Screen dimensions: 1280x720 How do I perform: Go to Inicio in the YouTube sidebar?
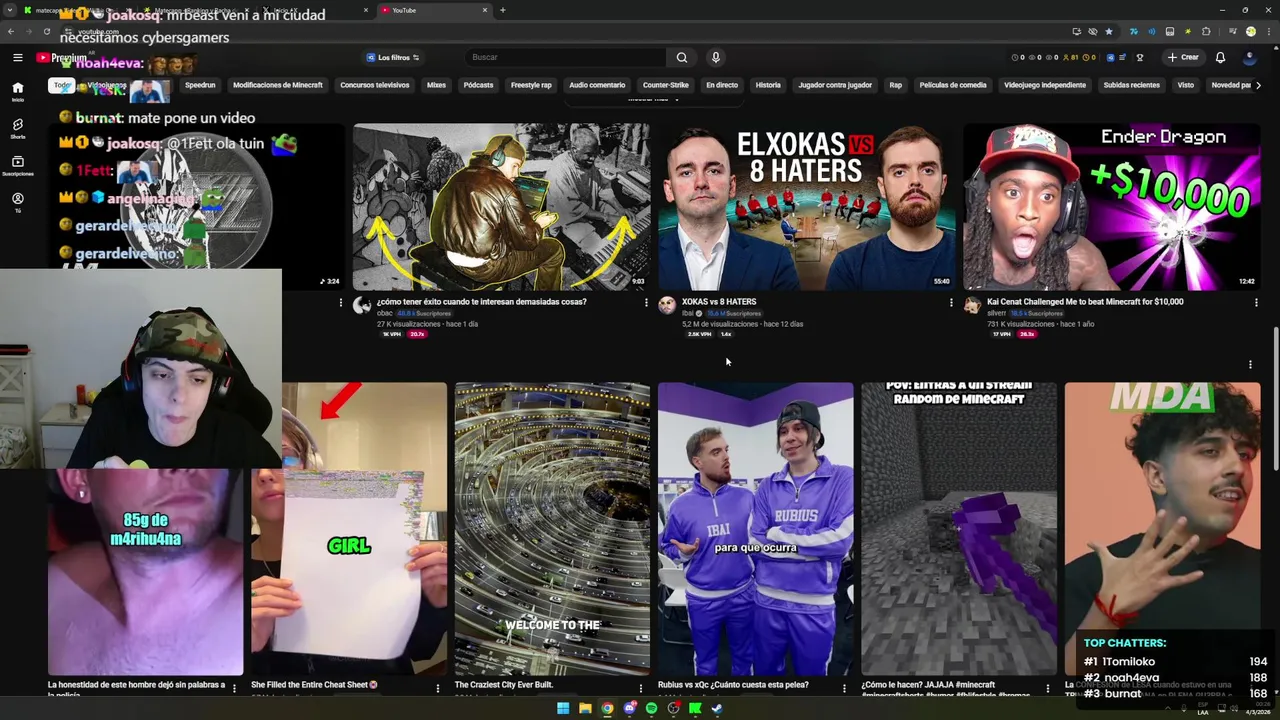17,91
